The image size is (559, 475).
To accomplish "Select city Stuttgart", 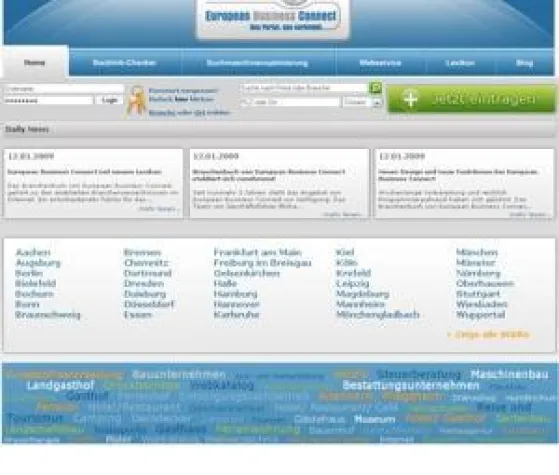I will pyautogui.click(x=478, y=294).
